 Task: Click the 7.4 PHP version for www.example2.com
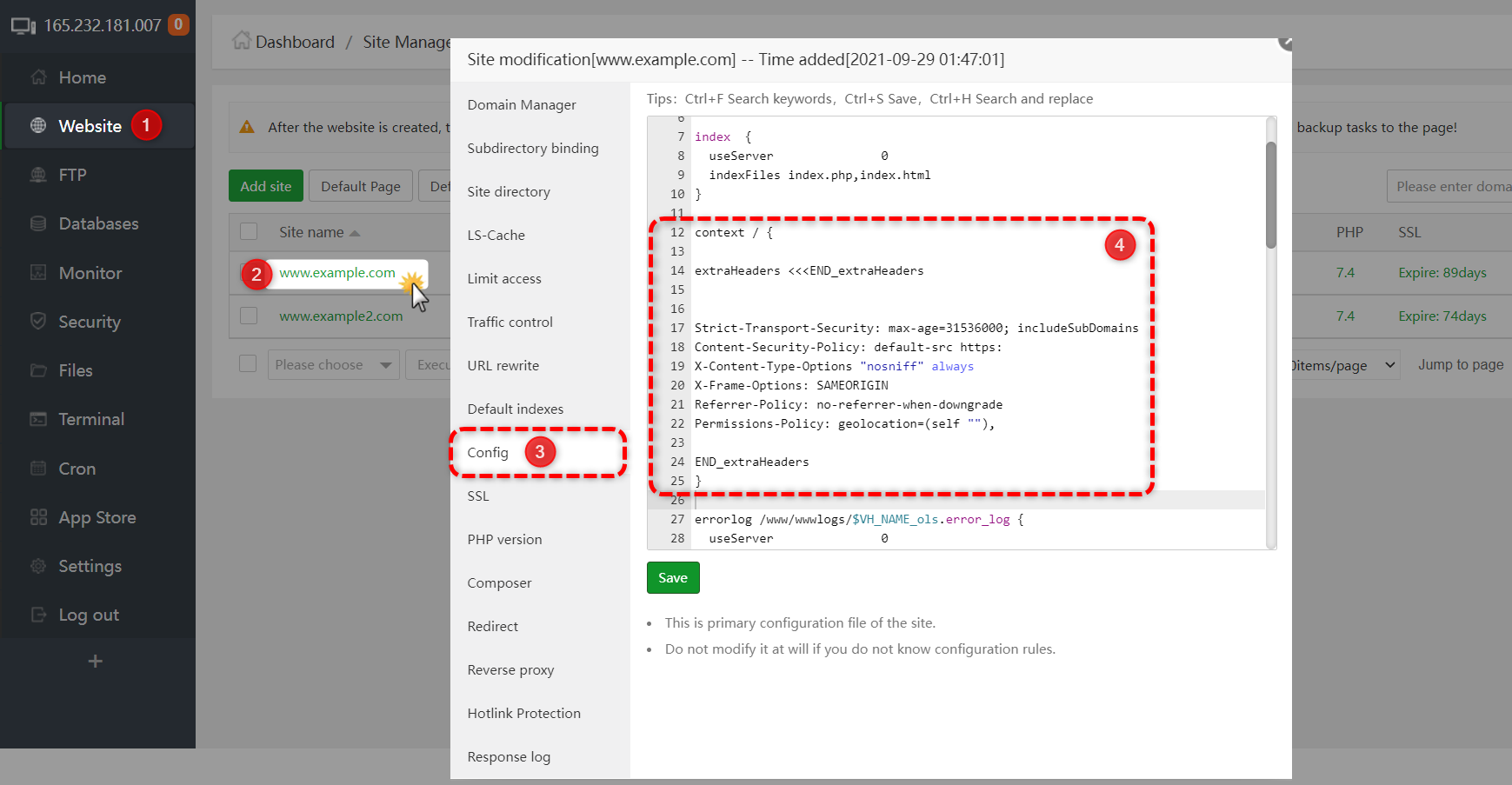coord(1345,316)
